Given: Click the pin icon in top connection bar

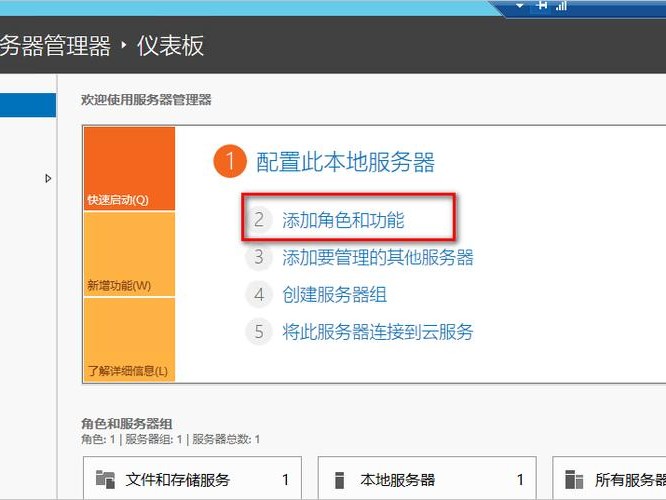Looking at the screenshot, I should (542, 6).
